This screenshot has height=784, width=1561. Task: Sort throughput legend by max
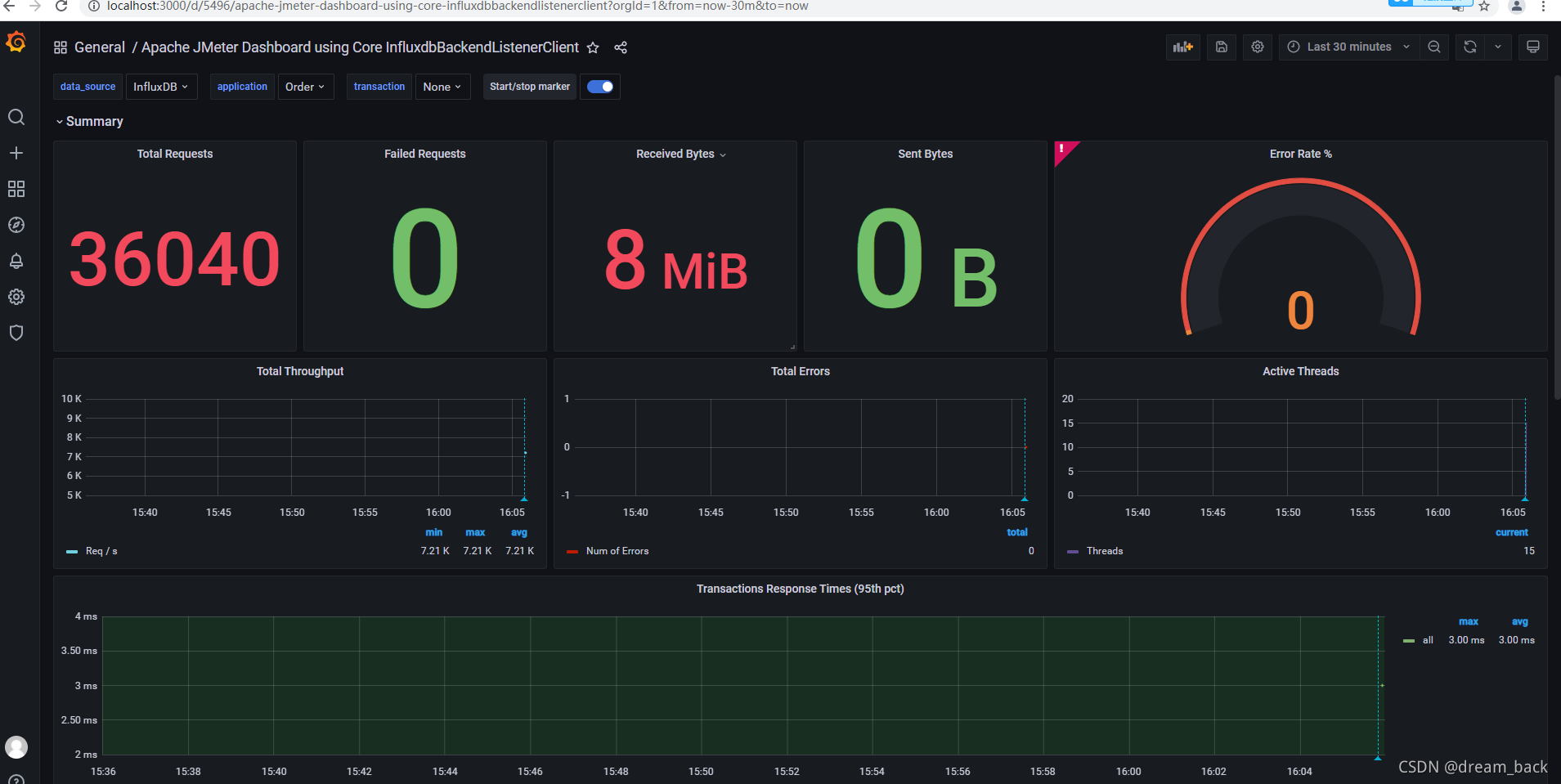475,532
